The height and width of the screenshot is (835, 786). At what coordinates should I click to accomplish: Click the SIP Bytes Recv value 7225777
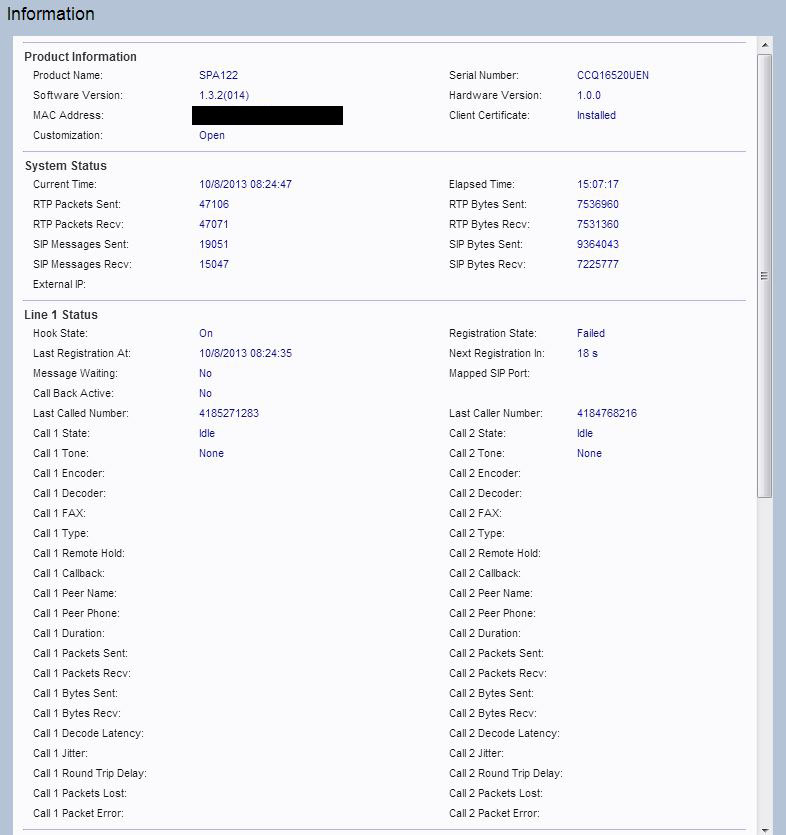click(598, 264)
